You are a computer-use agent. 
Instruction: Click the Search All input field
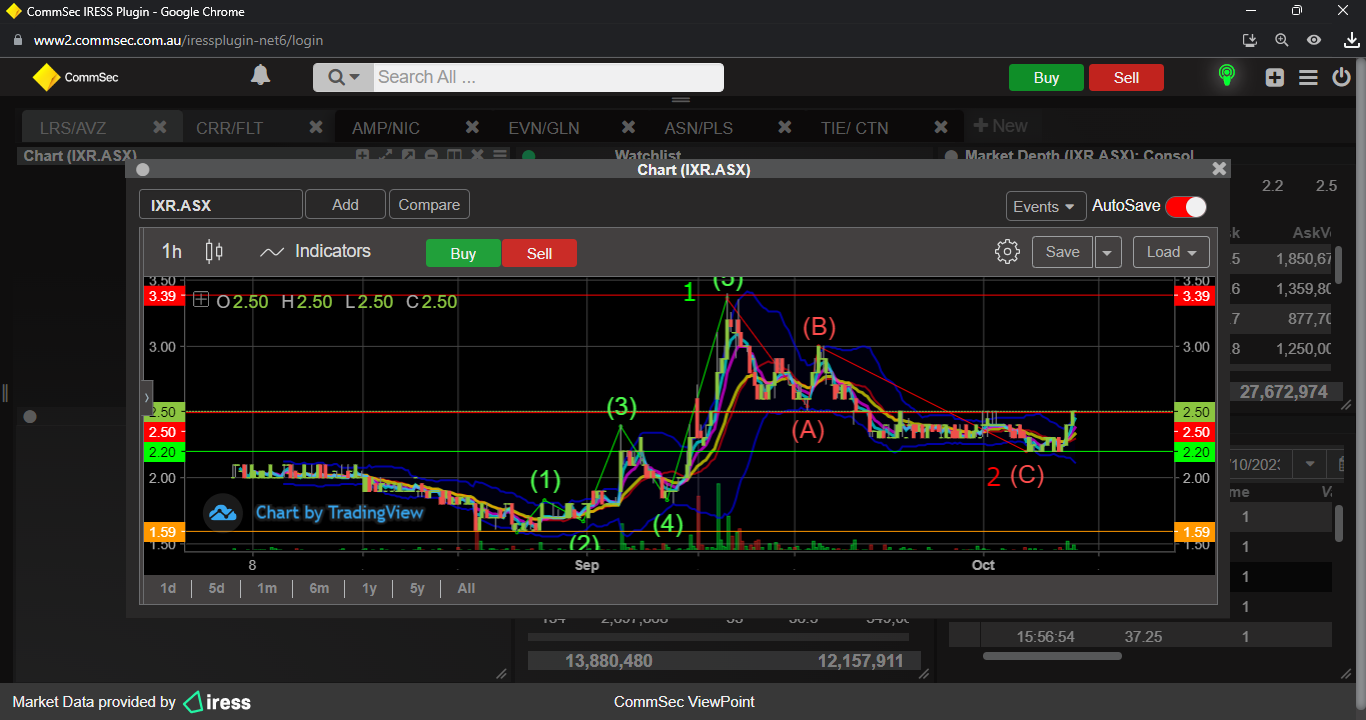point(548,77)
